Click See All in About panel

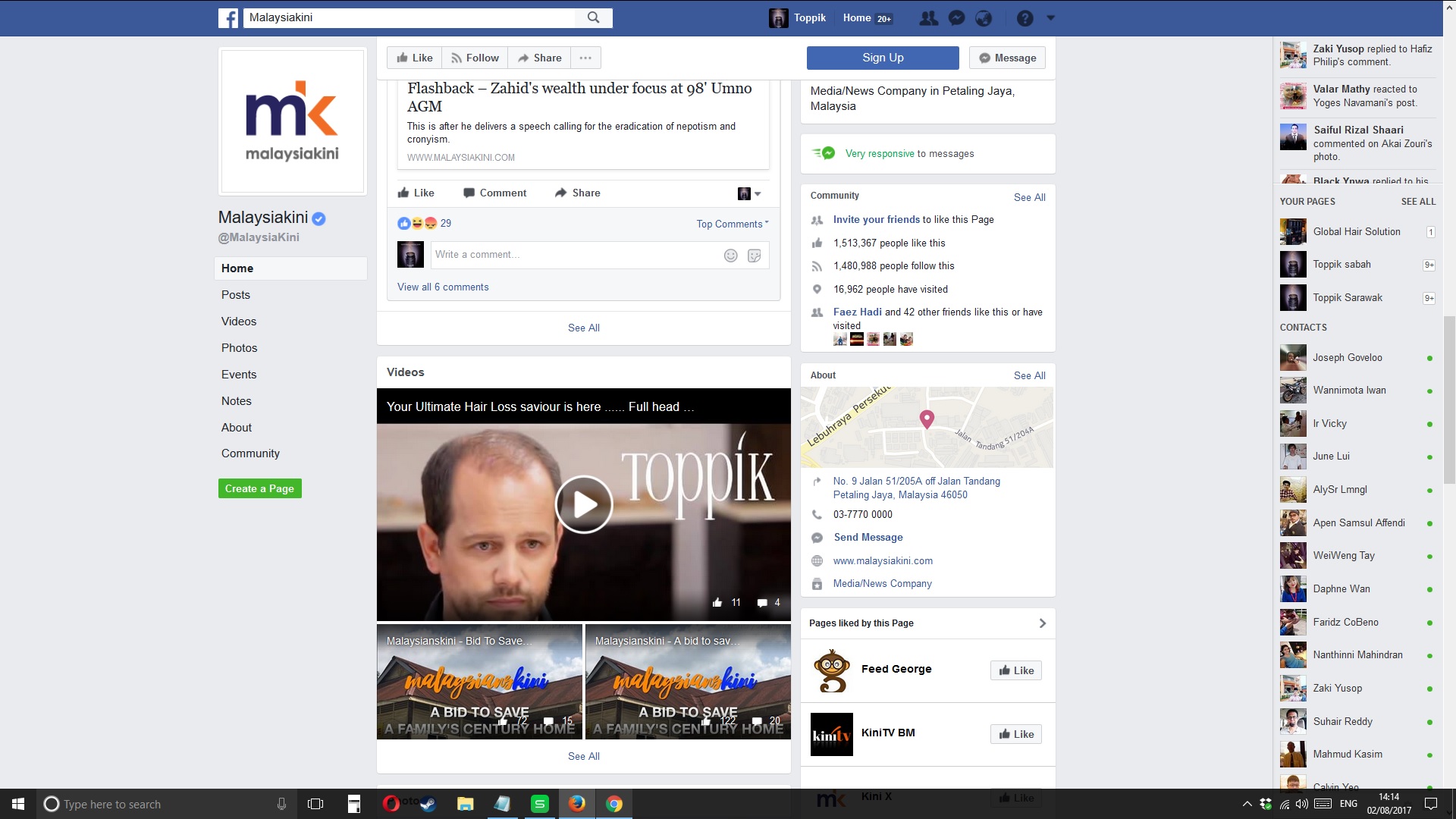[x=1029, y=375]
